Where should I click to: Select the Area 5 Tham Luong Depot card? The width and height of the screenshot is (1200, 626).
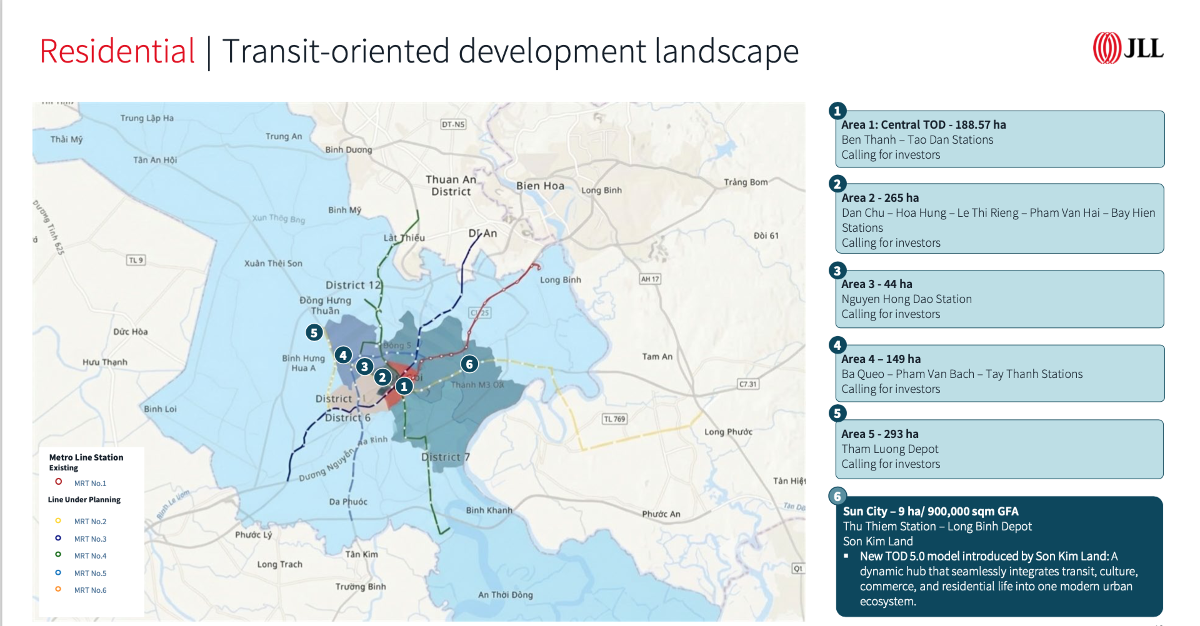coord(1000,449)
